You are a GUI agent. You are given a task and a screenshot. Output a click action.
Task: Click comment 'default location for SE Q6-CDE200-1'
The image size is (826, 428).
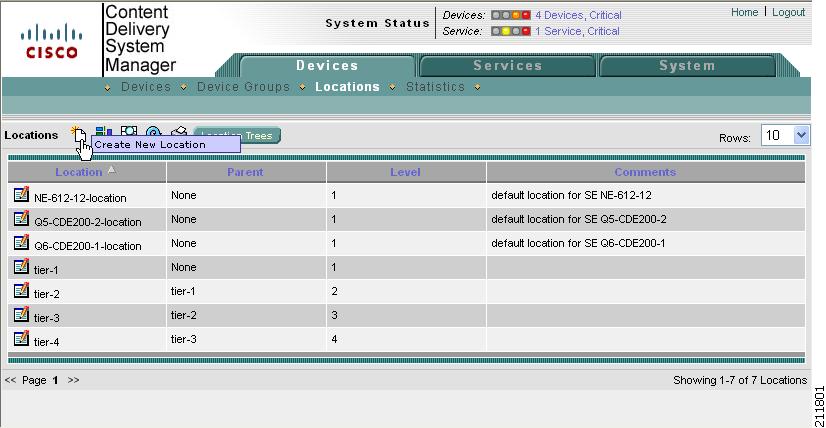click(x=578, y=244)
